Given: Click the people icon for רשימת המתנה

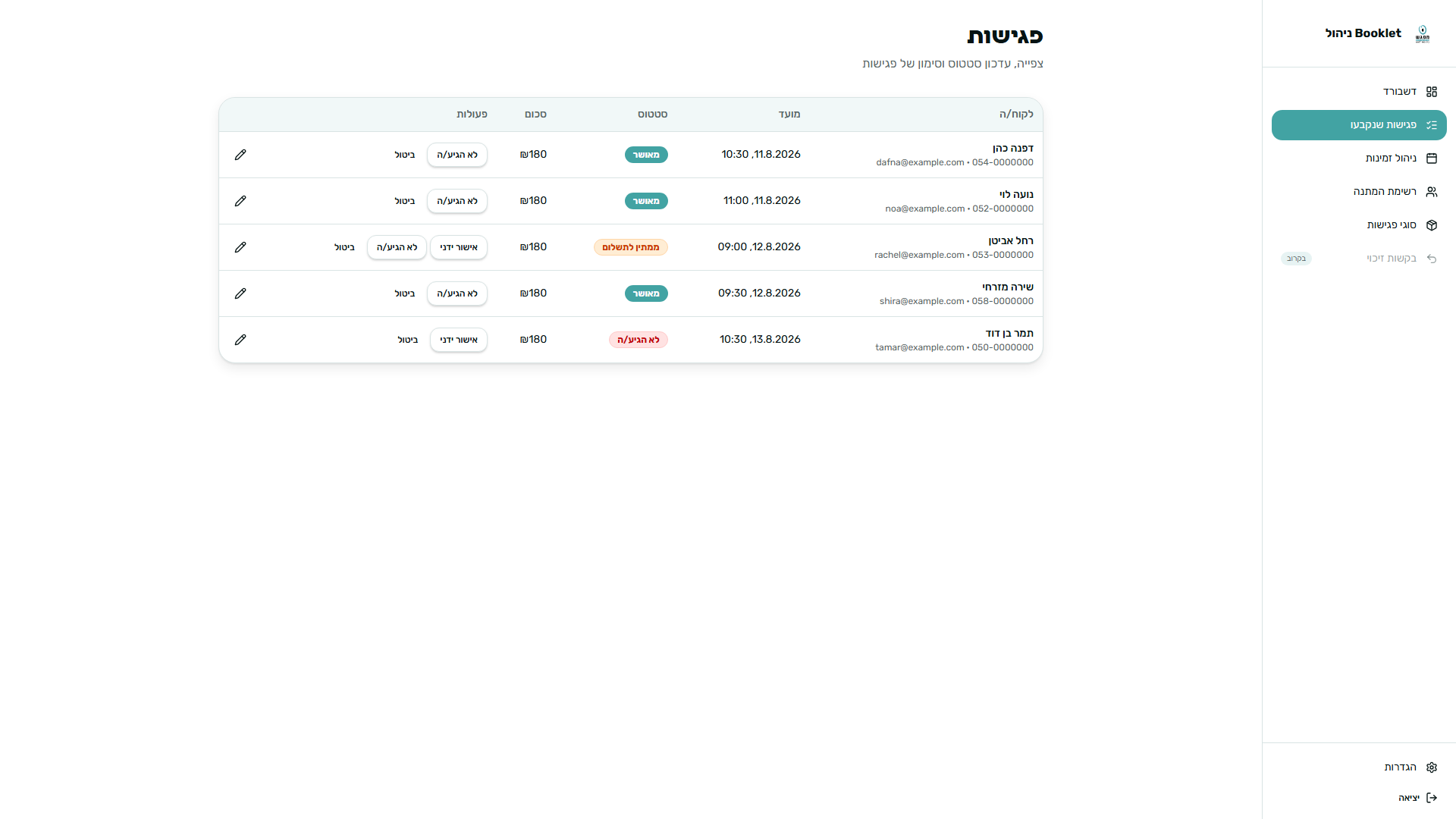Looking at the screenshot, I should (1432, 192).
